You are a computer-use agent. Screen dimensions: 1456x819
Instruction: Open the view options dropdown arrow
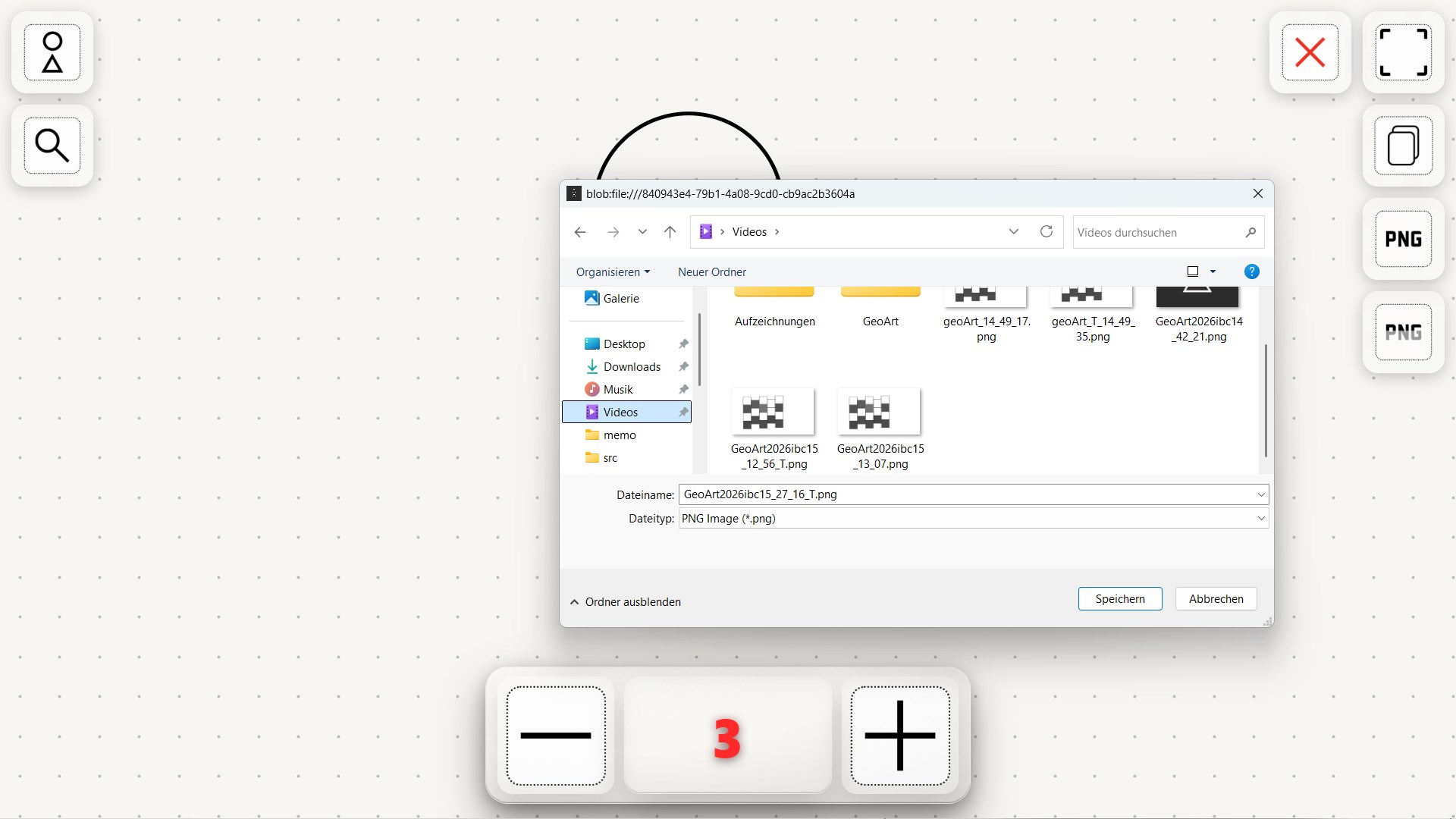coord(1213,271)
